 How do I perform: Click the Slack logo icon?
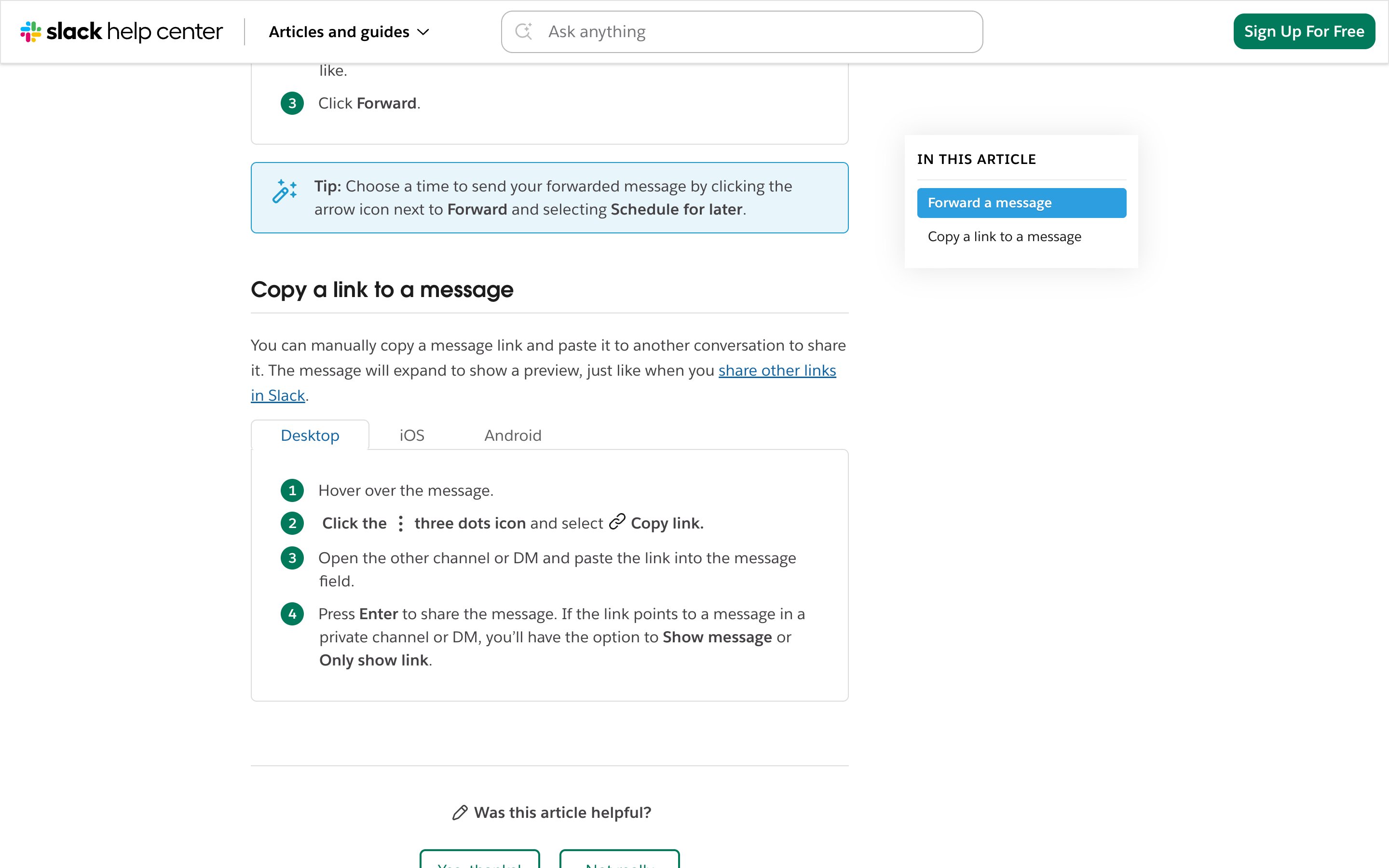[30, 31]
